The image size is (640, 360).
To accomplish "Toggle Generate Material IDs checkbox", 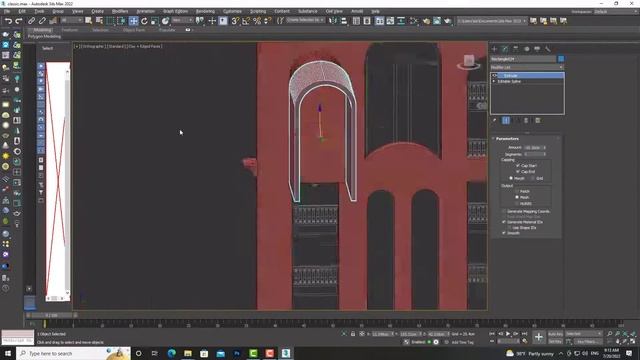I will click(x=504, y=222).
